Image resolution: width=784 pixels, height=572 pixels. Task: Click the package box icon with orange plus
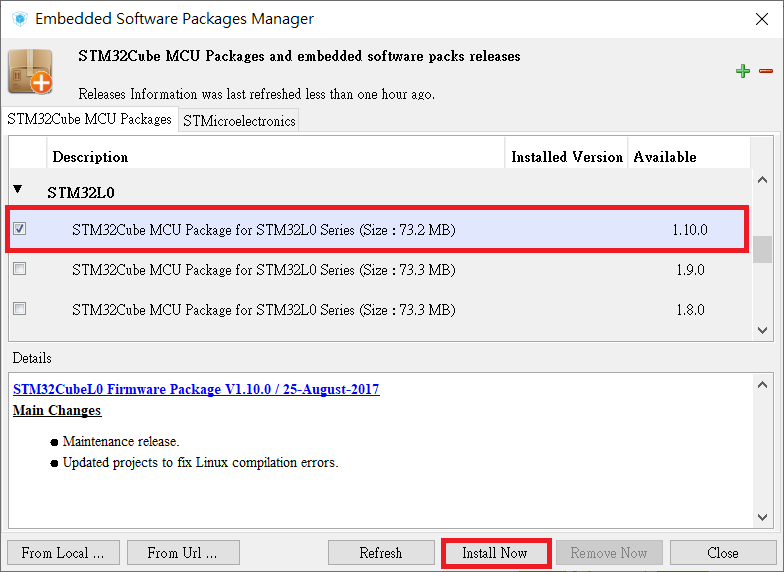tap(30, 71)
